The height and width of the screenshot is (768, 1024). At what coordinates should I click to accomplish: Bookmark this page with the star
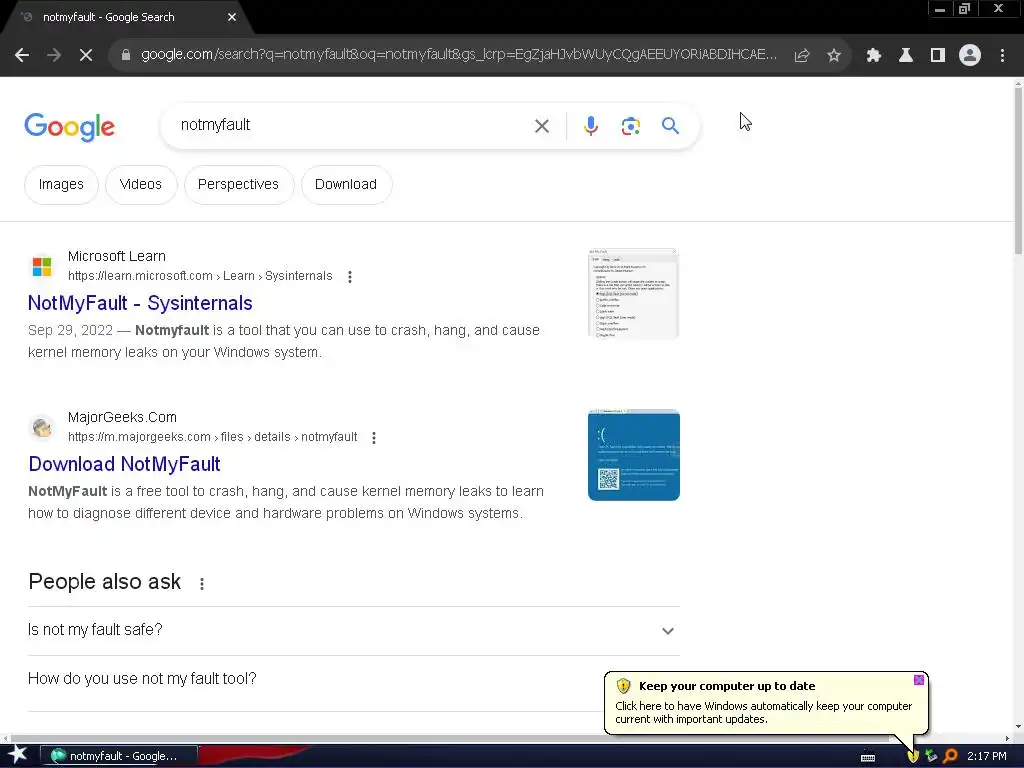834,56
